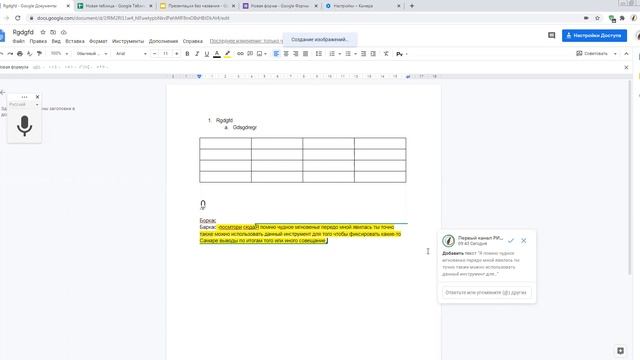Insert a link from the toolbar
640x360 pixels.
[x=240, y=54]
